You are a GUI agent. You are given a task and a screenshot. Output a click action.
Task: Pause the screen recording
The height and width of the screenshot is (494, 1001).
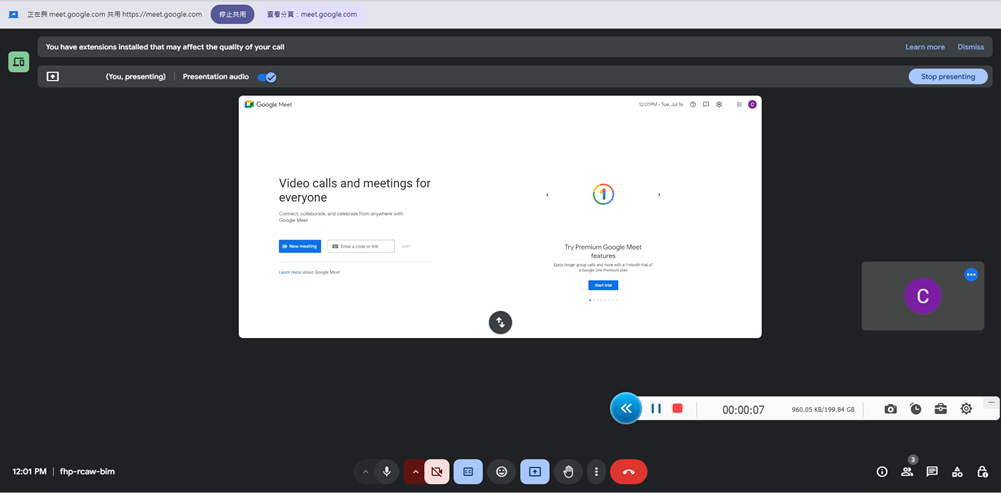point(656,408)
